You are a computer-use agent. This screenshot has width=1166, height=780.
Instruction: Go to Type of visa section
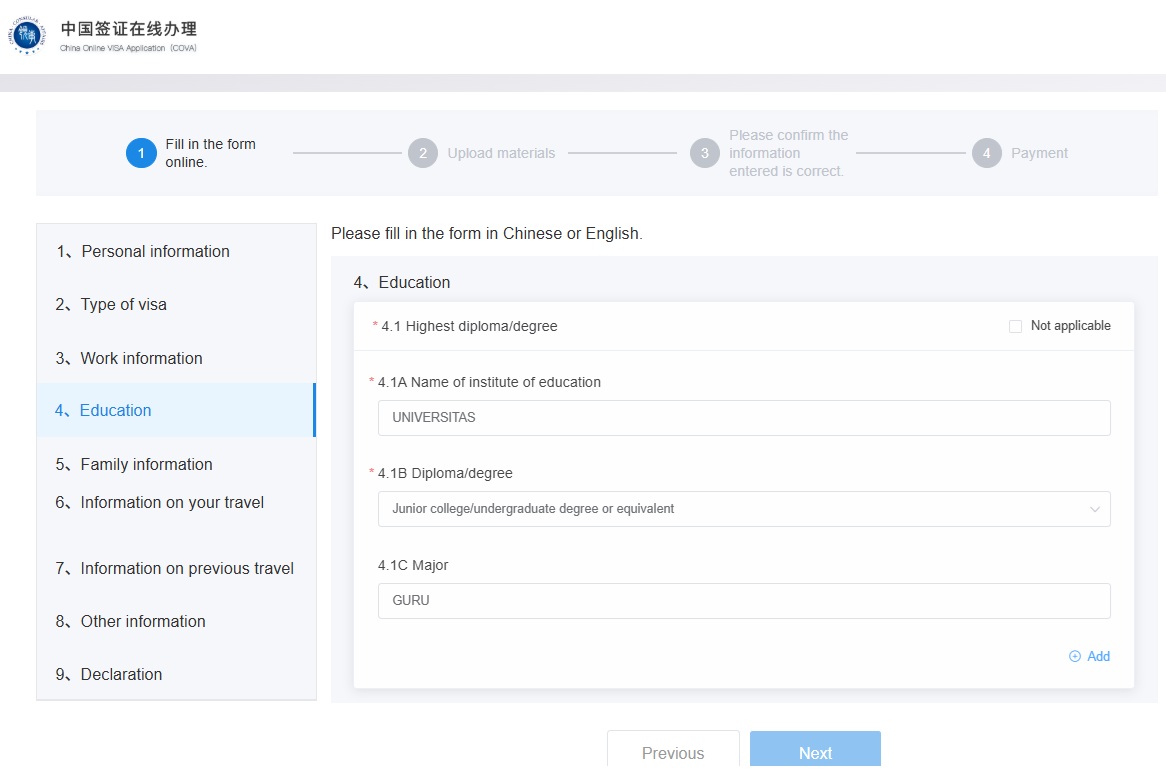[x=123, y=305]
